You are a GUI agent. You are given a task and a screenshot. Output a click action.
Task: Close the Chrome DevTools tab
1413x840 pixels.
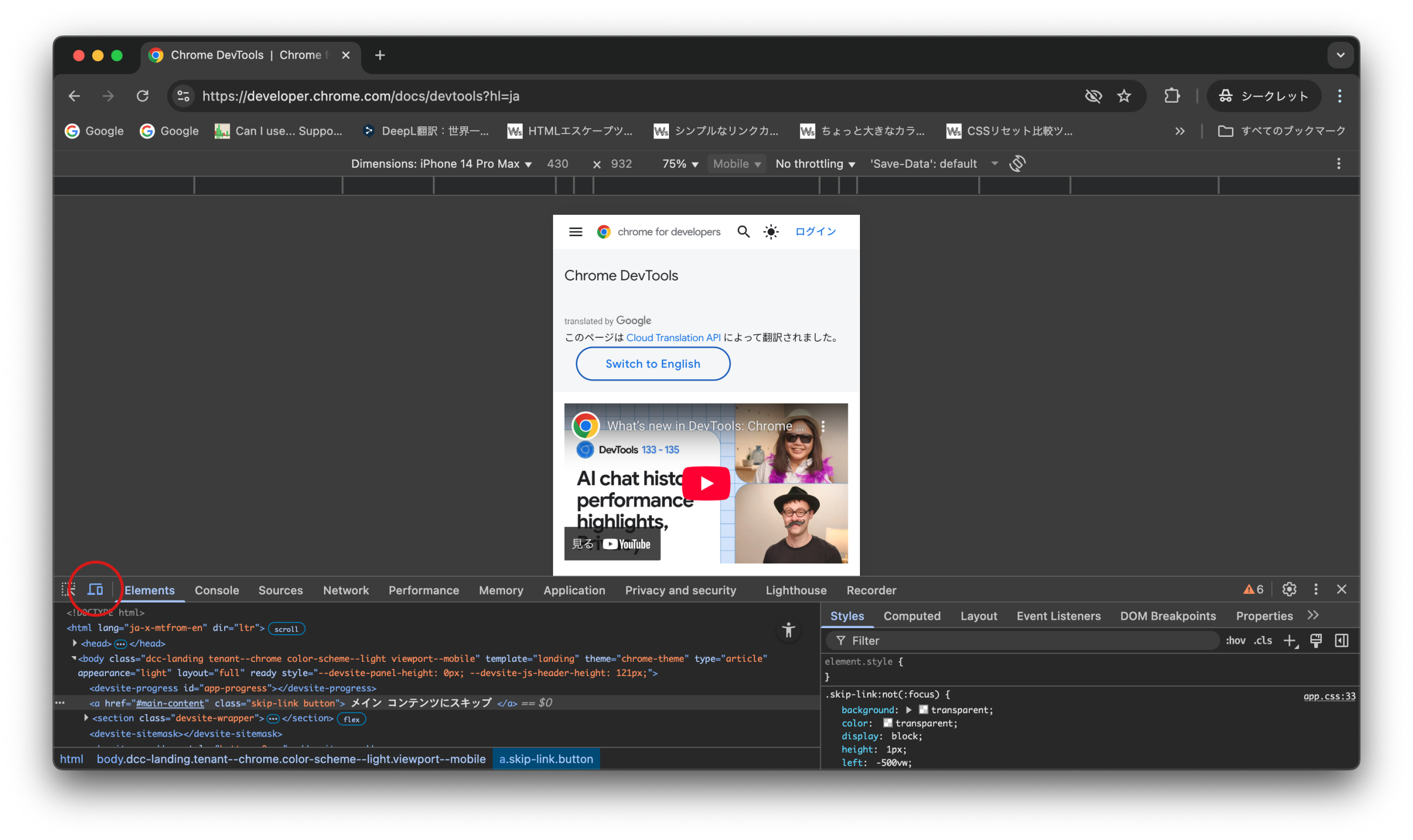[346, 55]
